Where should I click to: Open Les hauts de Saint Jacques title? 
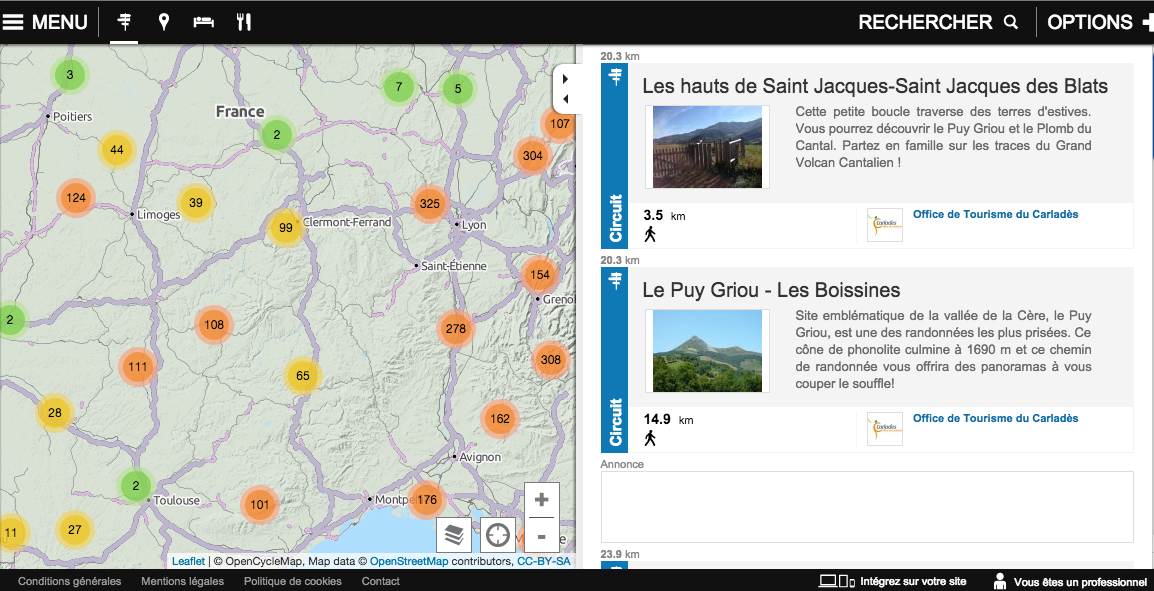pos(874,86)
